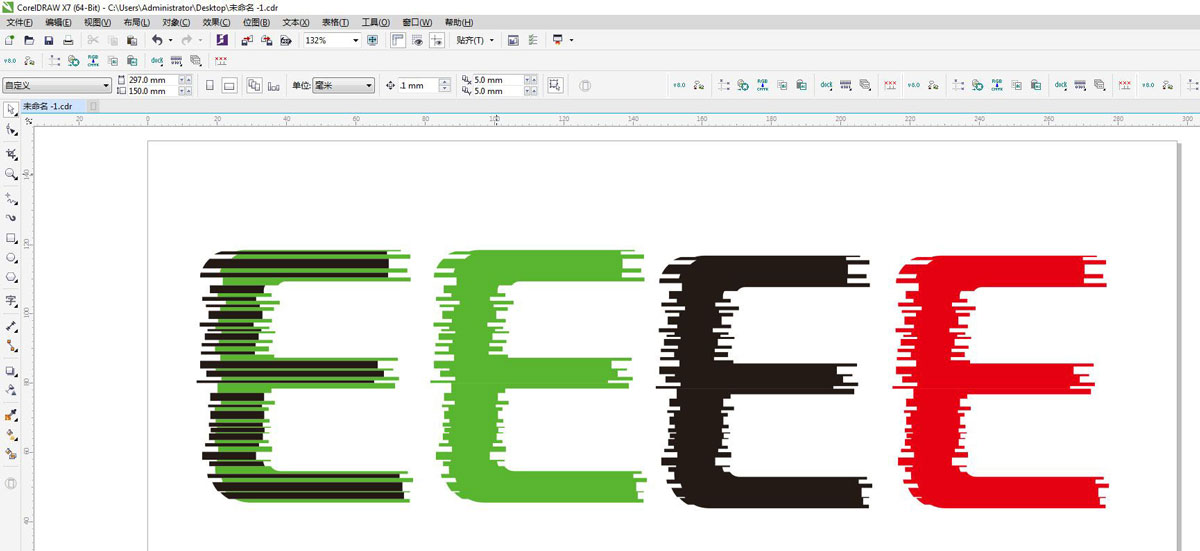The width and height of the screenshot is (1200, 551).
Task: Click the Copy icon
Action: [112, 40]
